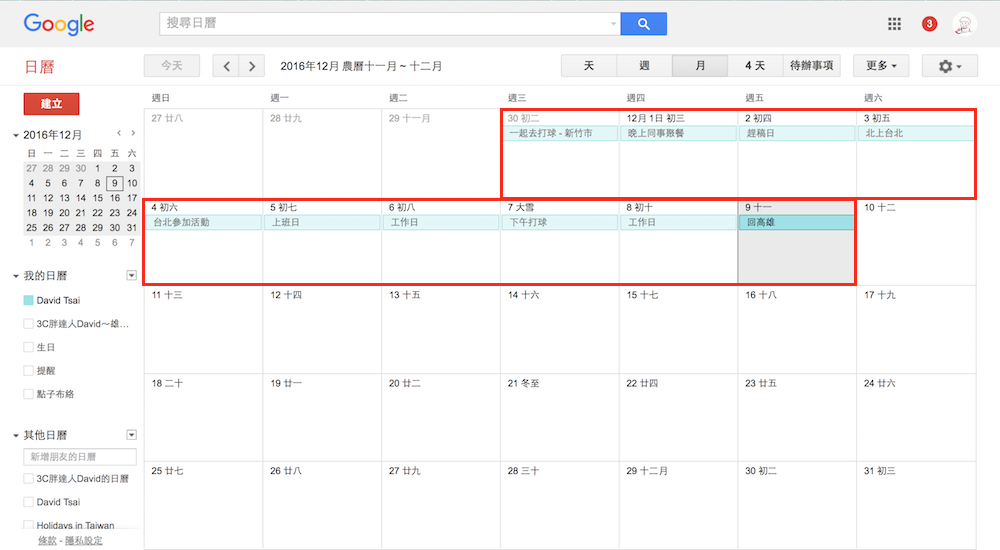This screenshot has height=550, width=1000.
Task: Open 其他日曆 options dropdown arrow
Action: tap(131, 435)
